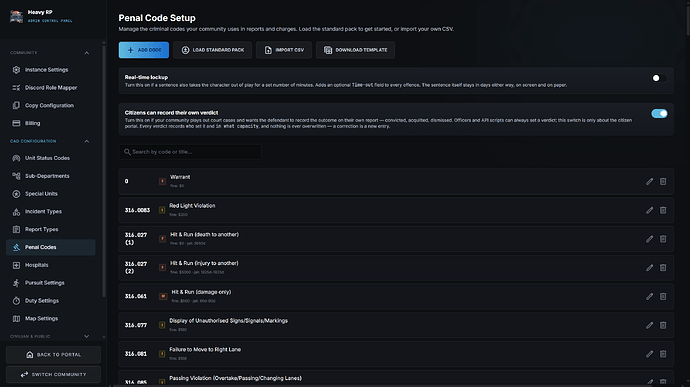
Task: Collapse the CAD Configuration section
Action: pyautogui.click(x=87, y=141)
